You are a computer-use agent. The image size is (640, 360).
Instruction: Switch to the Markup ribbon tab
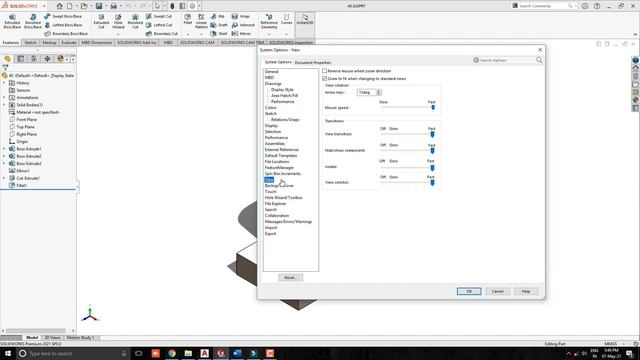tap(49, 42)
